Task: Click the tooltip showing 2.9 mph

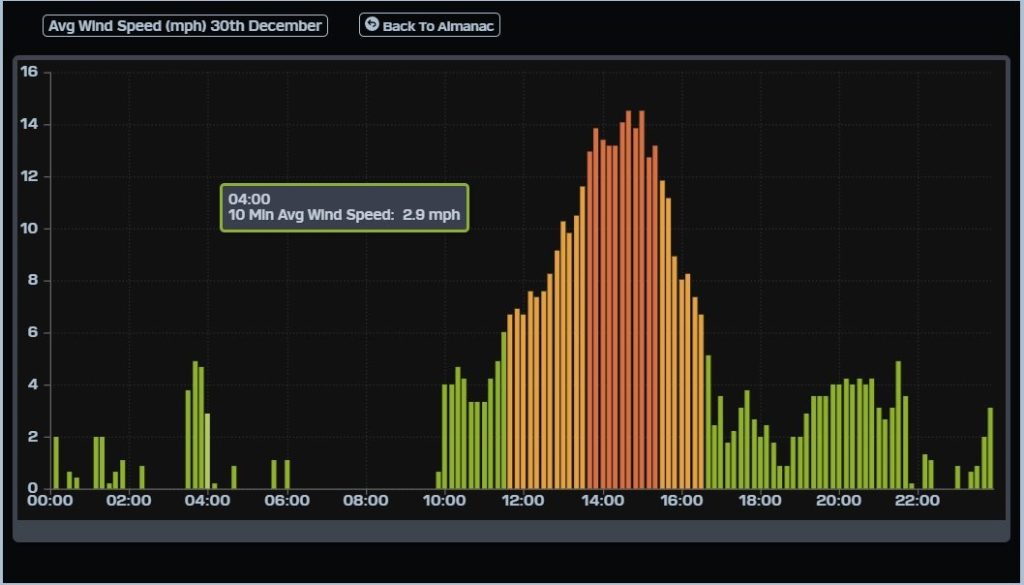Action: (344, 207)
